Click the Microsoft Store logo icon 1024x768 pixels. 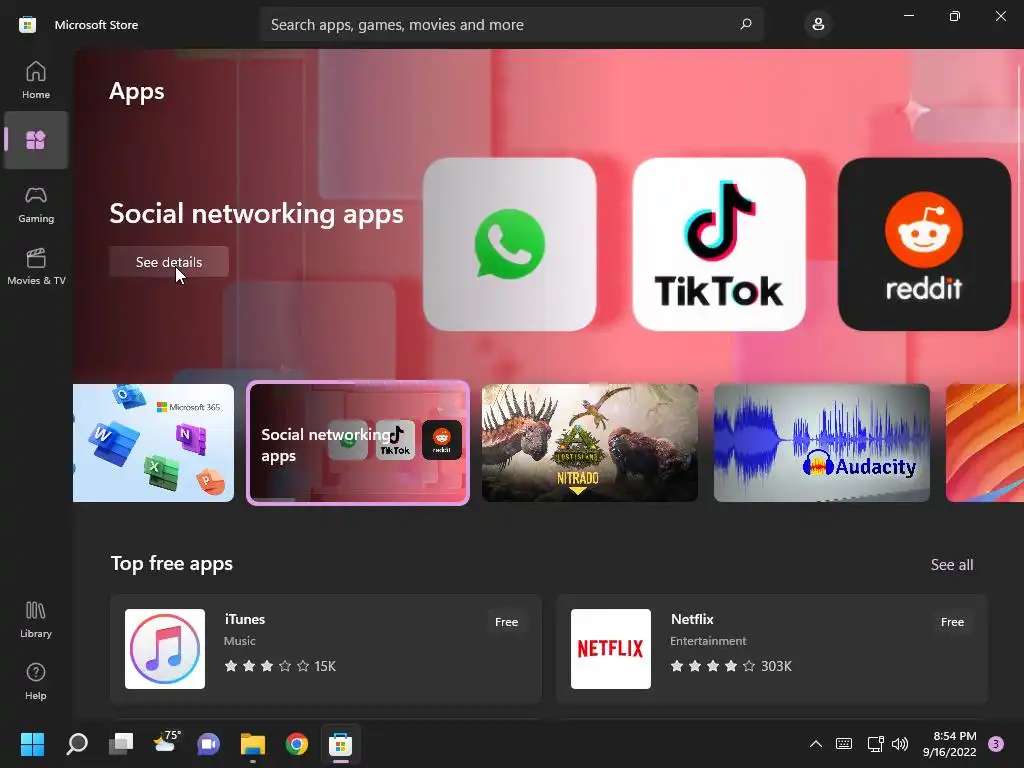pyautogui.click(x=27, y=25)
